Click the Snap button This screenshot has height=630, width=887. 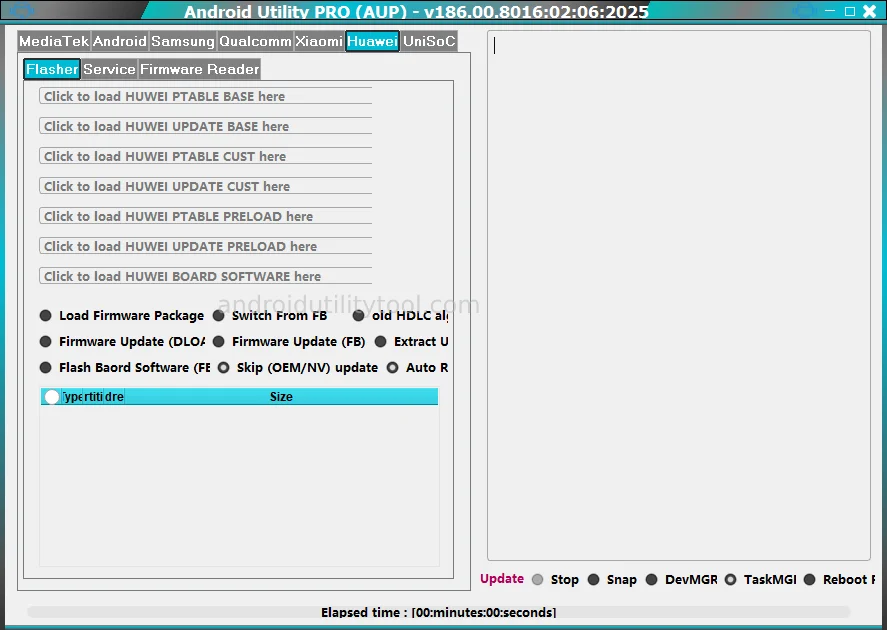(612, 580)
